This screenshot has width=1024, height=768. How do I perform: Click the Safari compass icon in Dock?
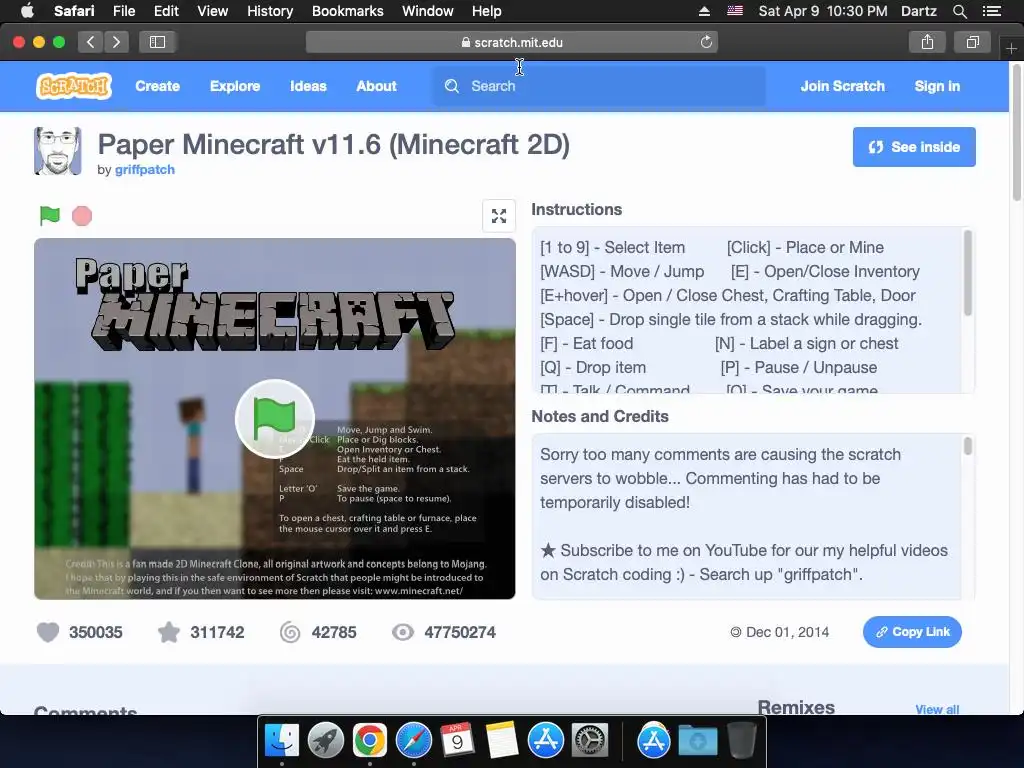point(413,740)
